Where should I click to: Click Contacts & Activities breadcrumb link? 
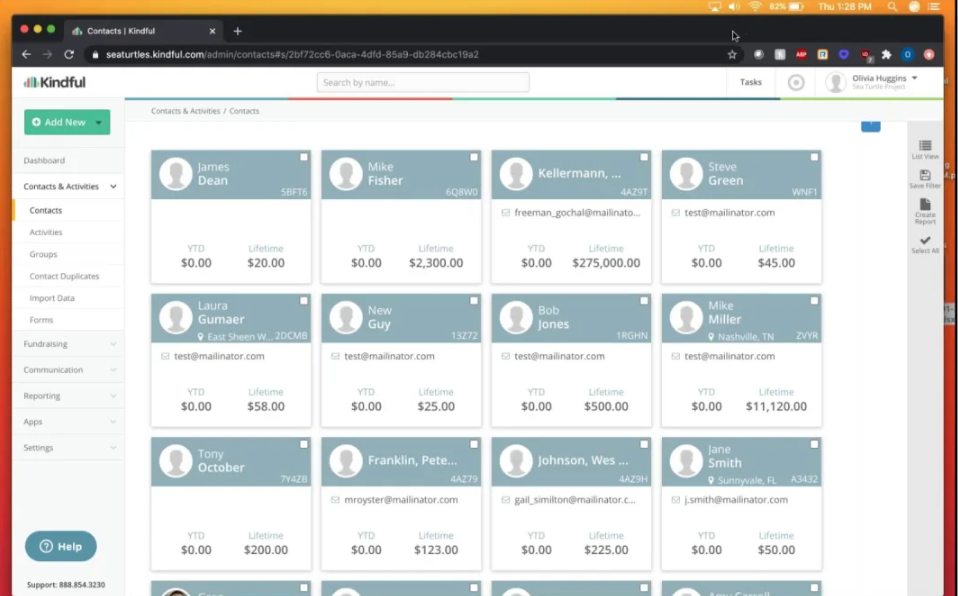point(185,111)
